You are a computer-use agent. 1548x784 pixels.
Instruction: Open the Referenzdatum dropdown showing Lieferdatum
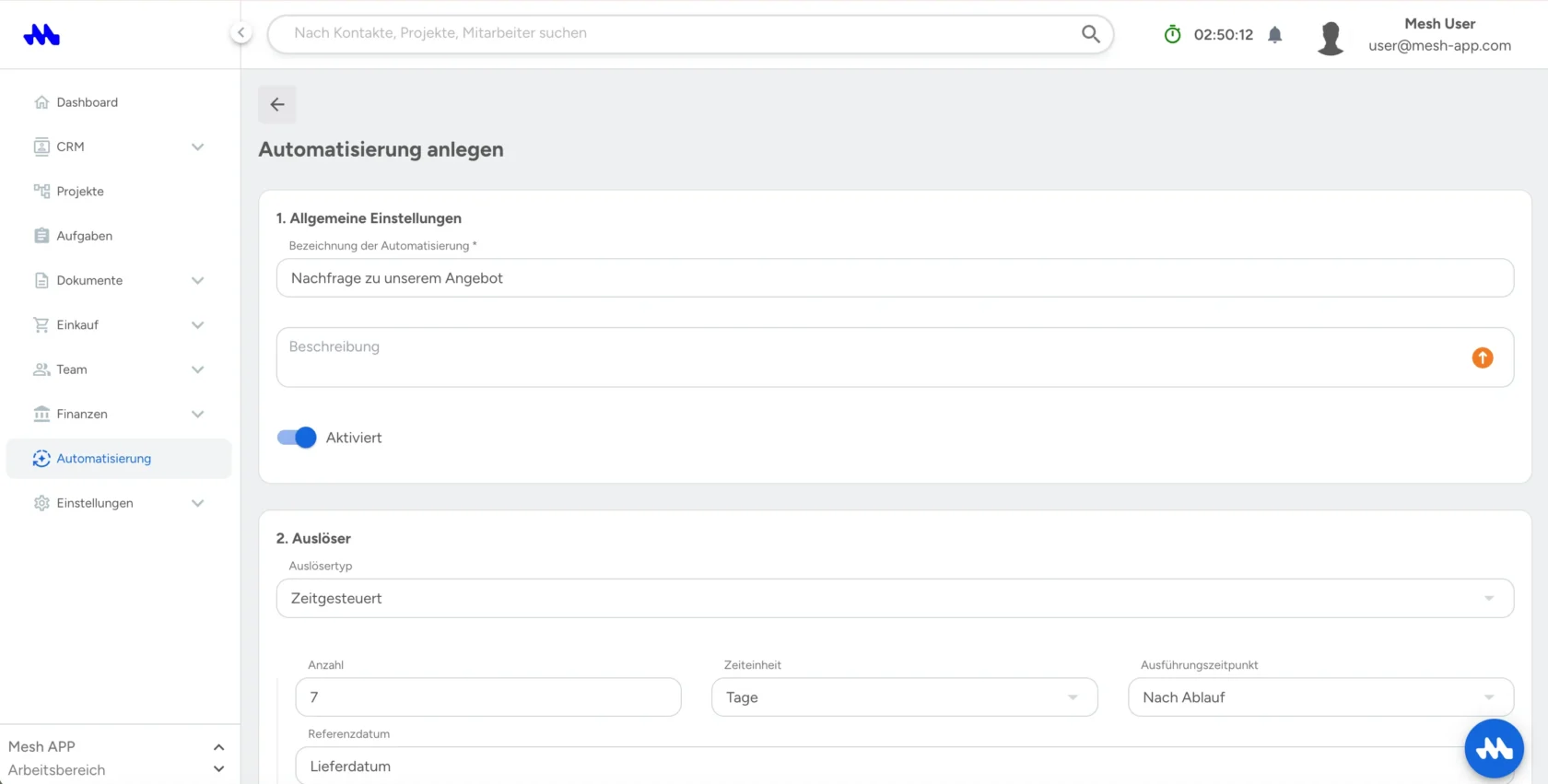pos(904,766)
